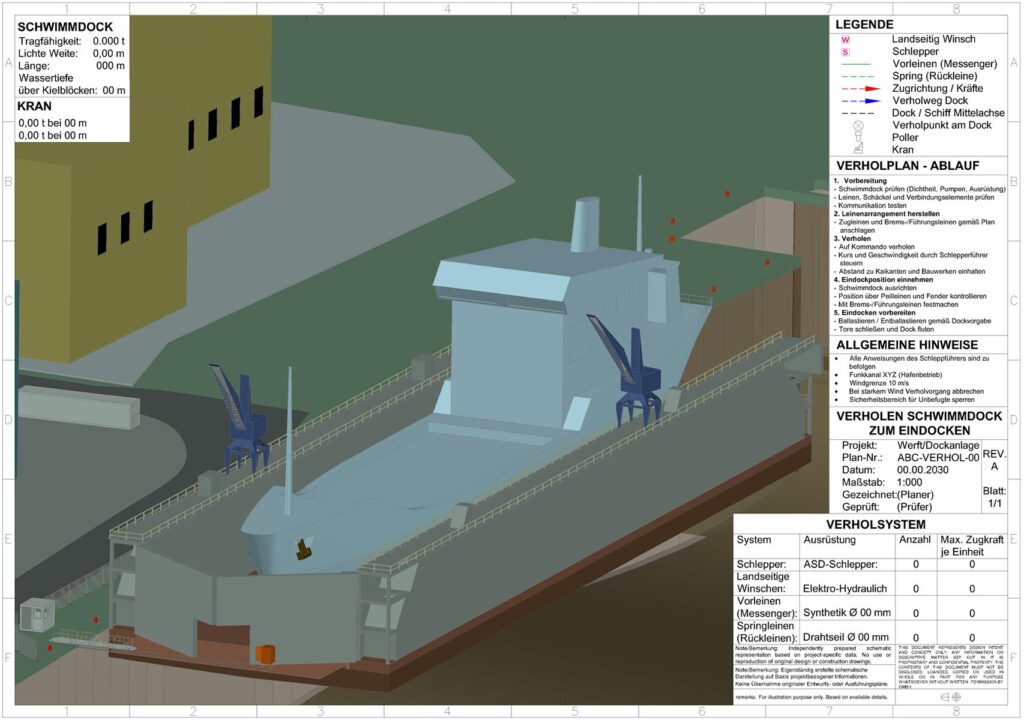Click the 'REV. A' revision cell

pos(994,460)
